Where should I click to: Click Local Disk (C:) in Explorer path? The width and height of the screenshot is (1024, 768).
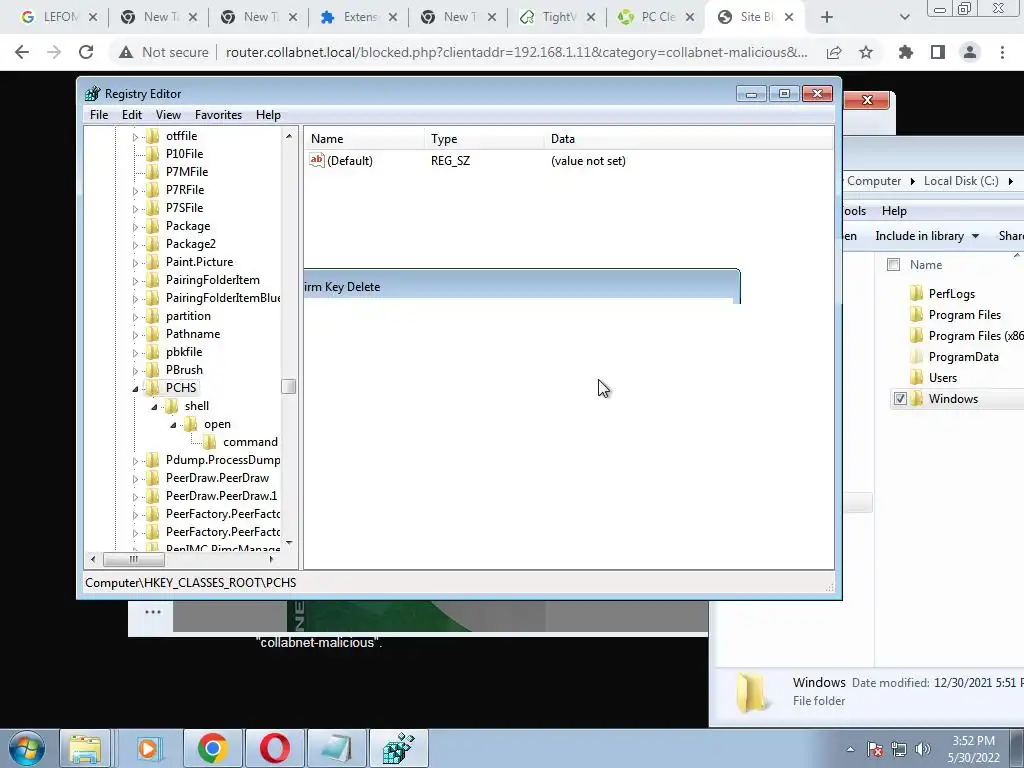(961, 181)
